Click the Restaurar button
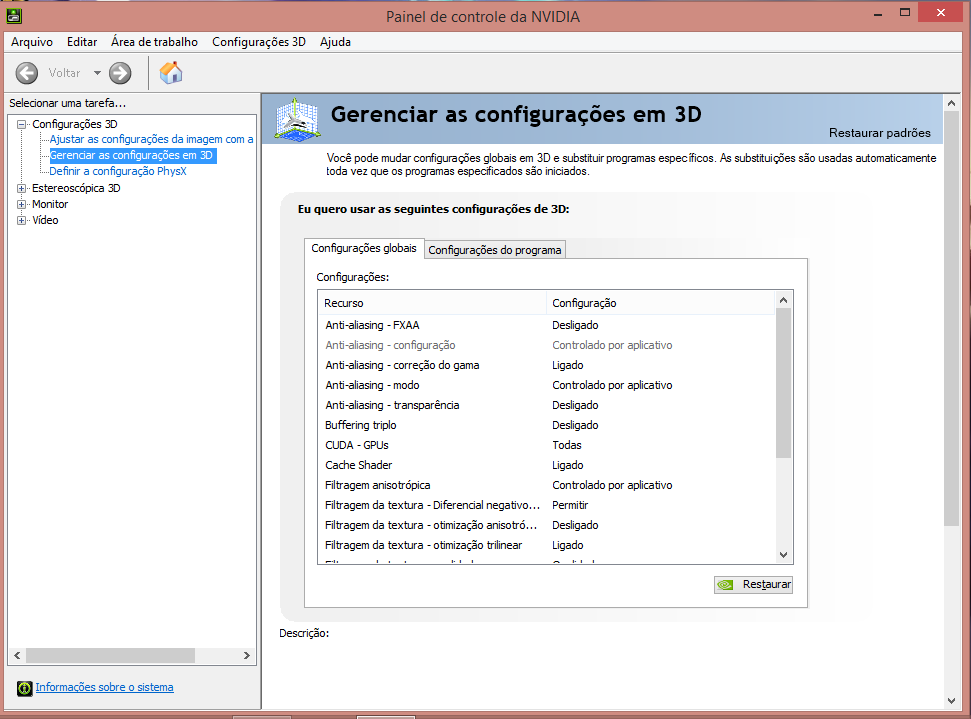The width and height of the screenshot is (971, 719). (x=753, y=585)
